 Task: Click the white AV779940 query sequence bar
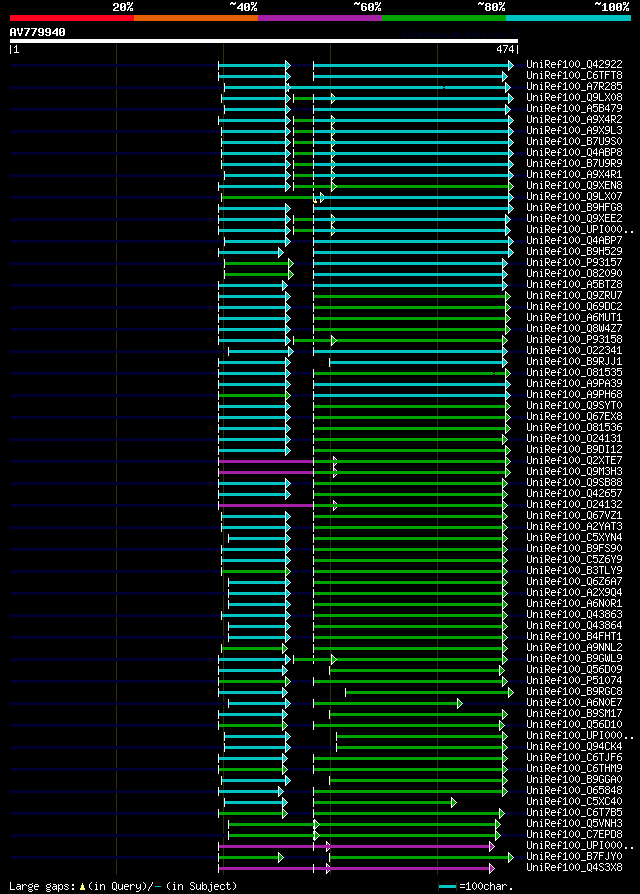point(264,41)
